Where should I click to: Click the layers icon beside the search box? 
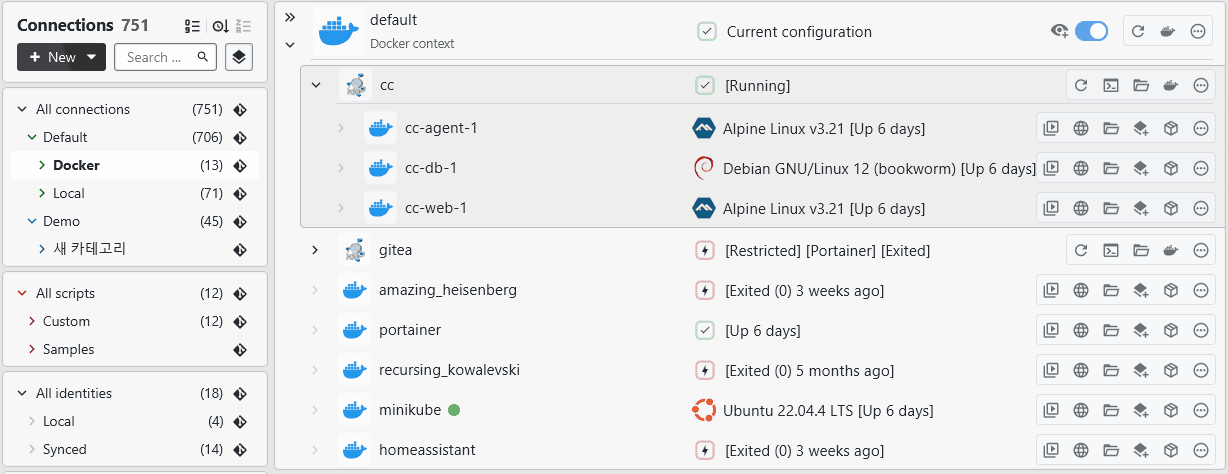(x=238, y=57)
